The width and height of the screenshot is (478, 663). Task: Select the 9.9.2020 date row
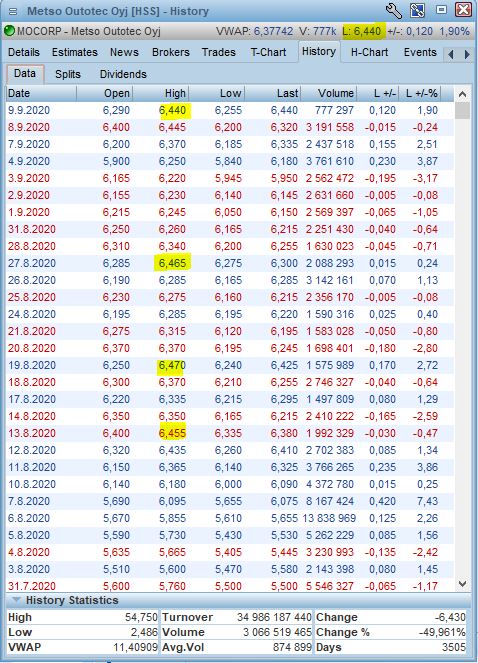pos(230,110)
